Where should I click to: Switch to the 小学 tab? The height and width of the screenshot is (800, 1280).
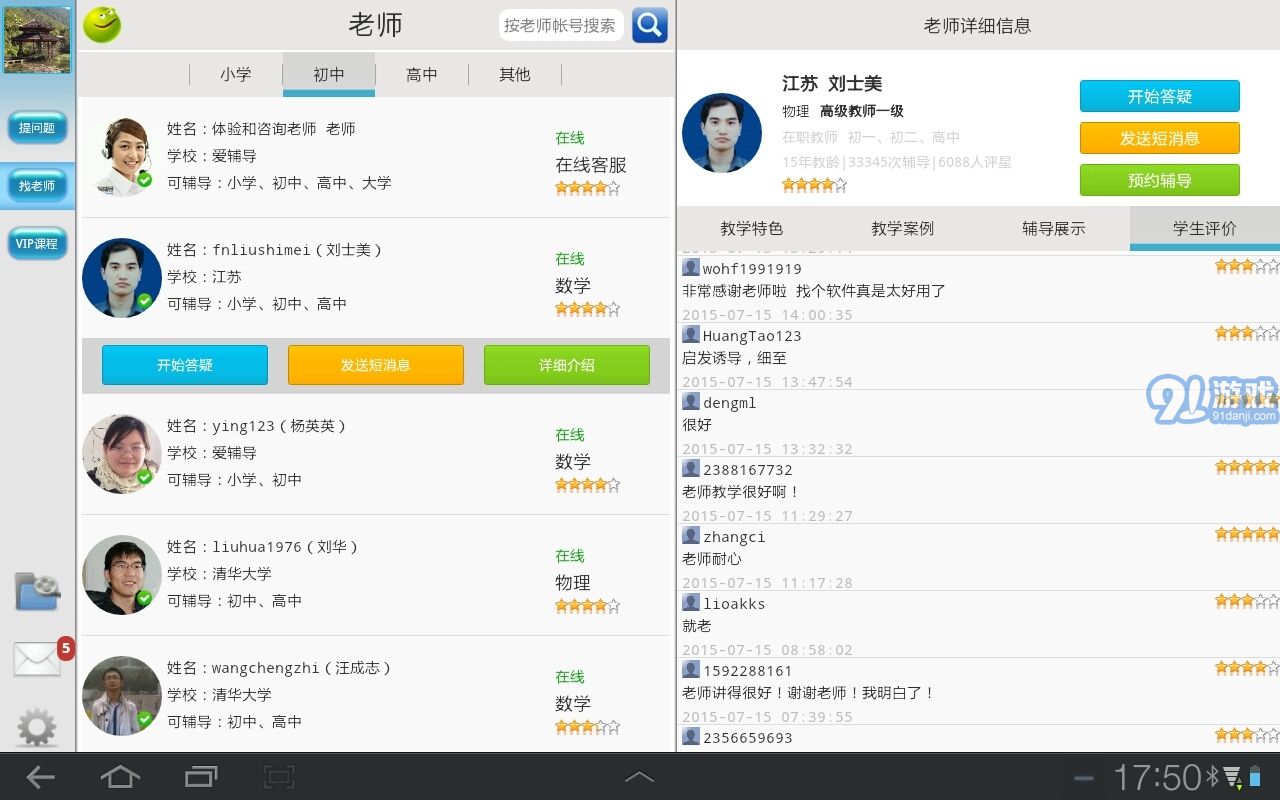[236, 74]
